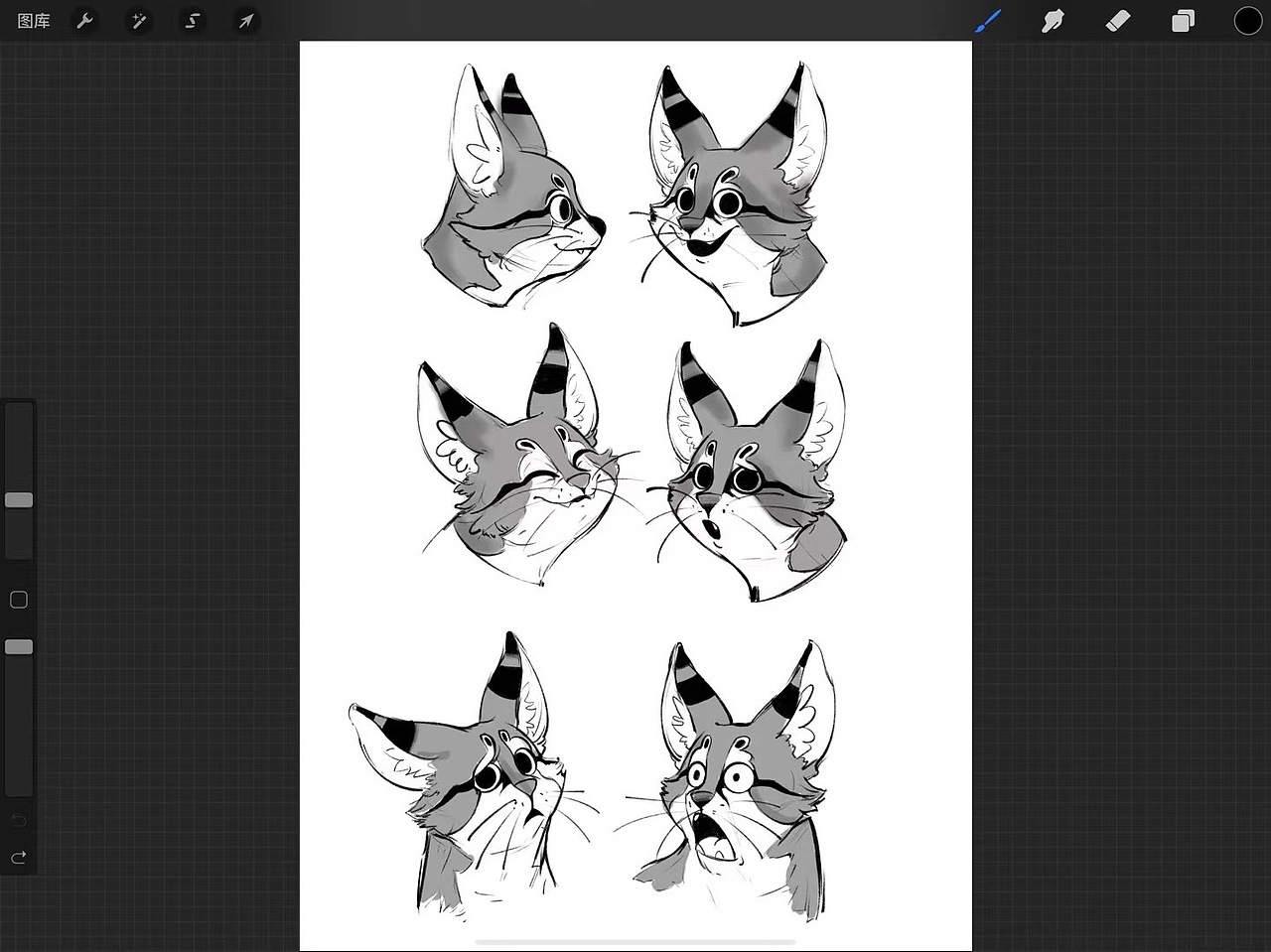Tap the top-left side-profile cat head sketch
Image resolution: width=1271 pixels, height=952 pixels.
513,186
